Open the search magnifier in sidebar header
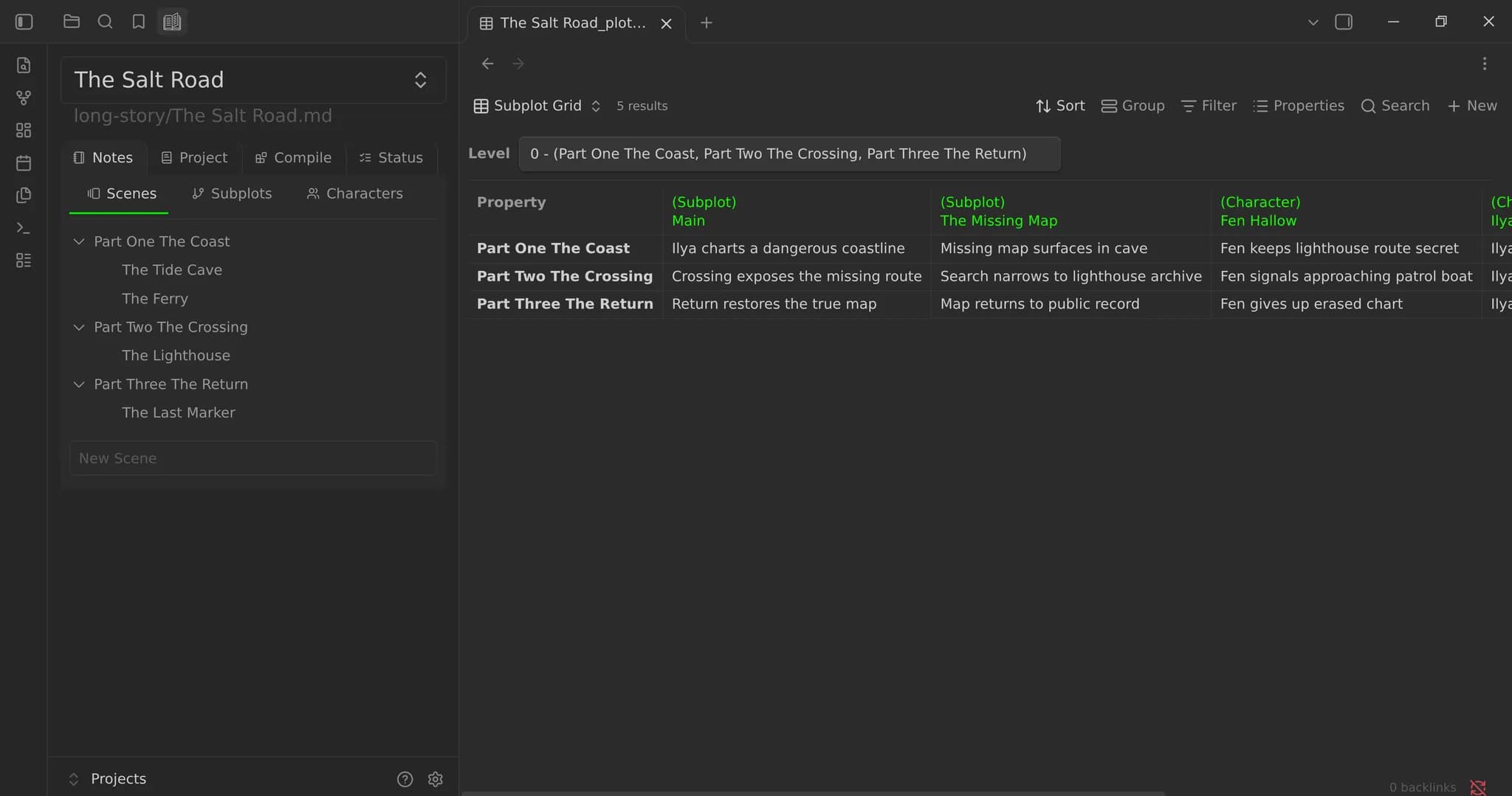Screen dimensions: 1512x796 [105, 21]
